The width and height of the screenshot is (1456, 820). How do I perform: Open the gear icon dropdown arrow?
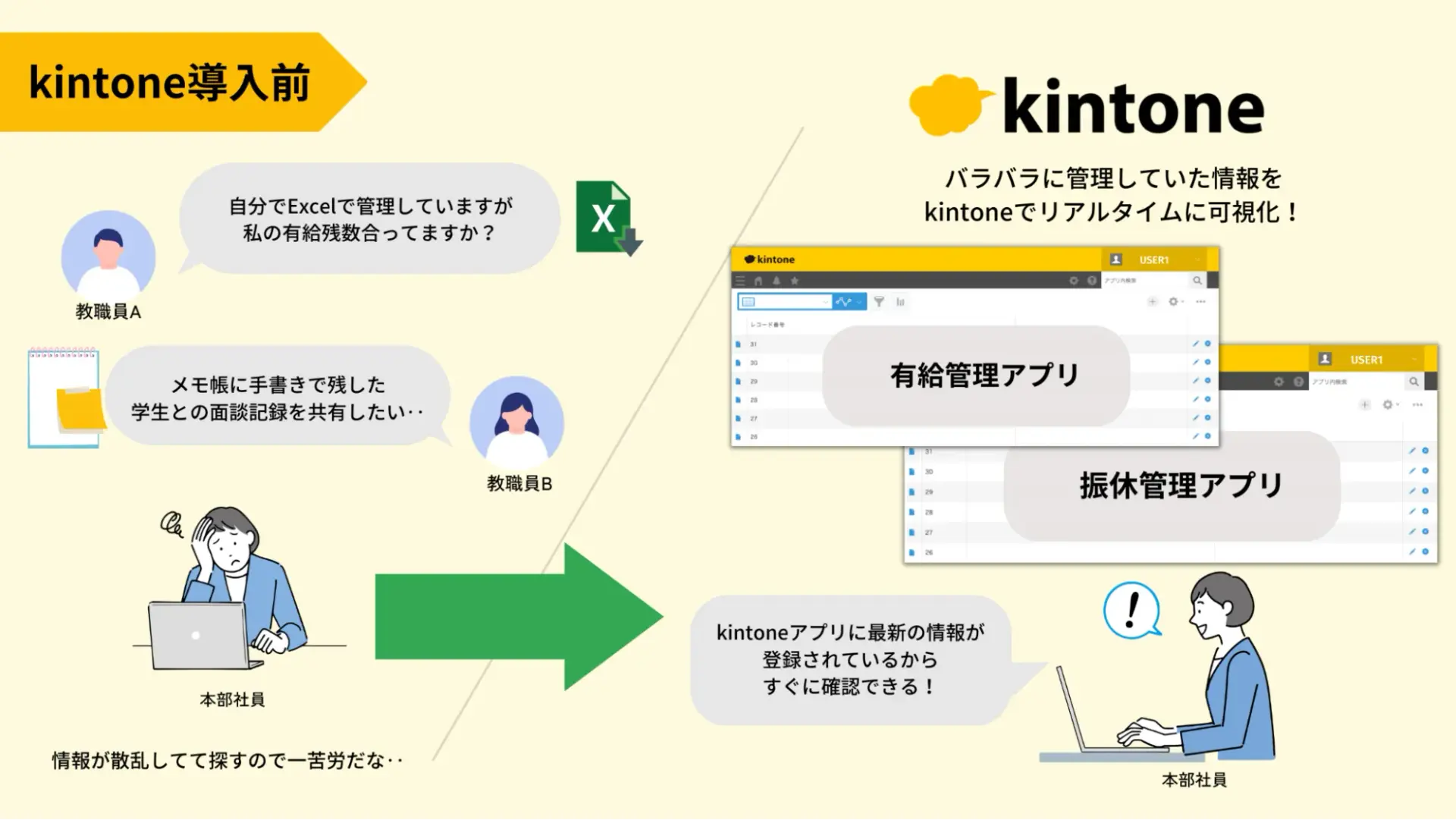(1182, 302)
